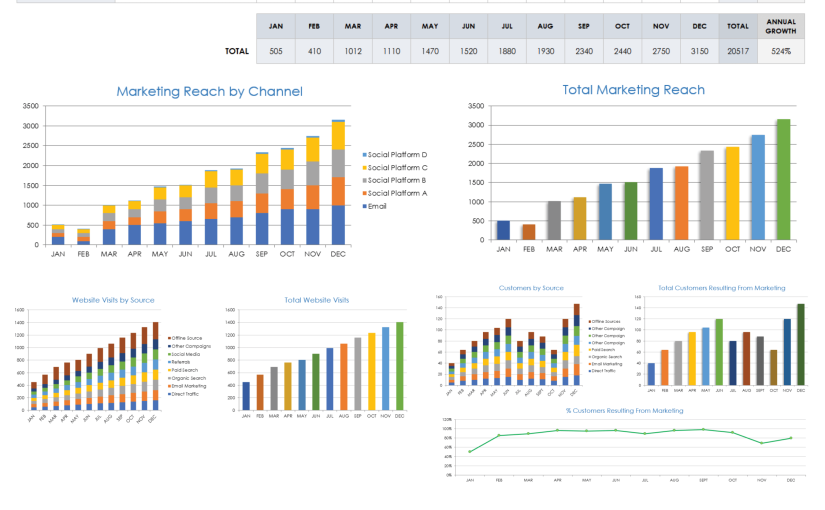Select the JUL column header cell in table
The width and height of the screenshot is (825, 510).
507,26
